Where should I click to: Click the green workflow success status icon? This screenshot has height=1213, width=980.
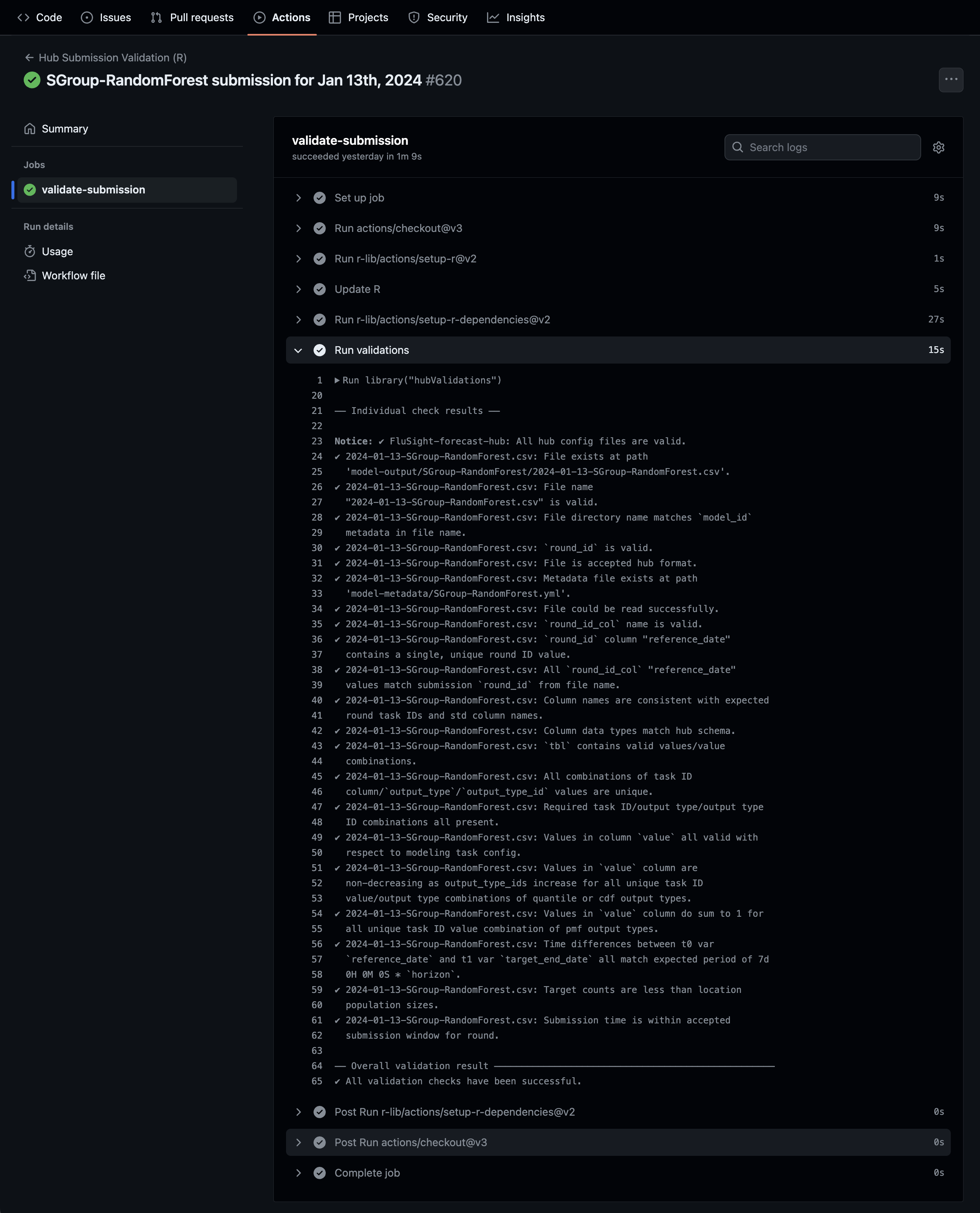click(x=32, y=80)
